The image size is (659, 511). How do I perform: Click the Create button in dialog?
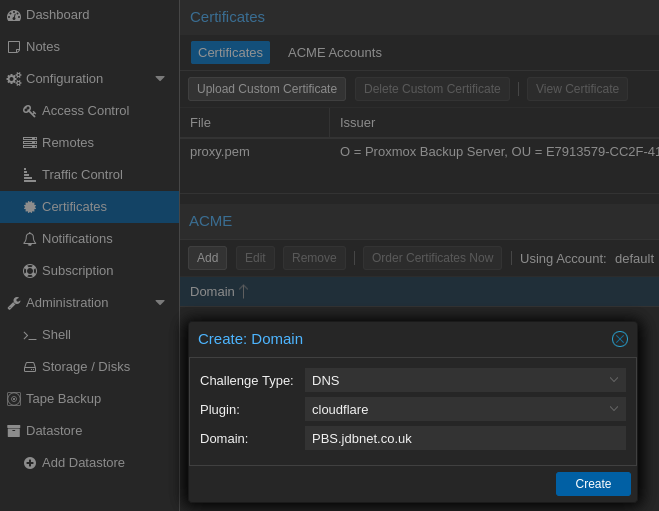[x=593, y=484]
